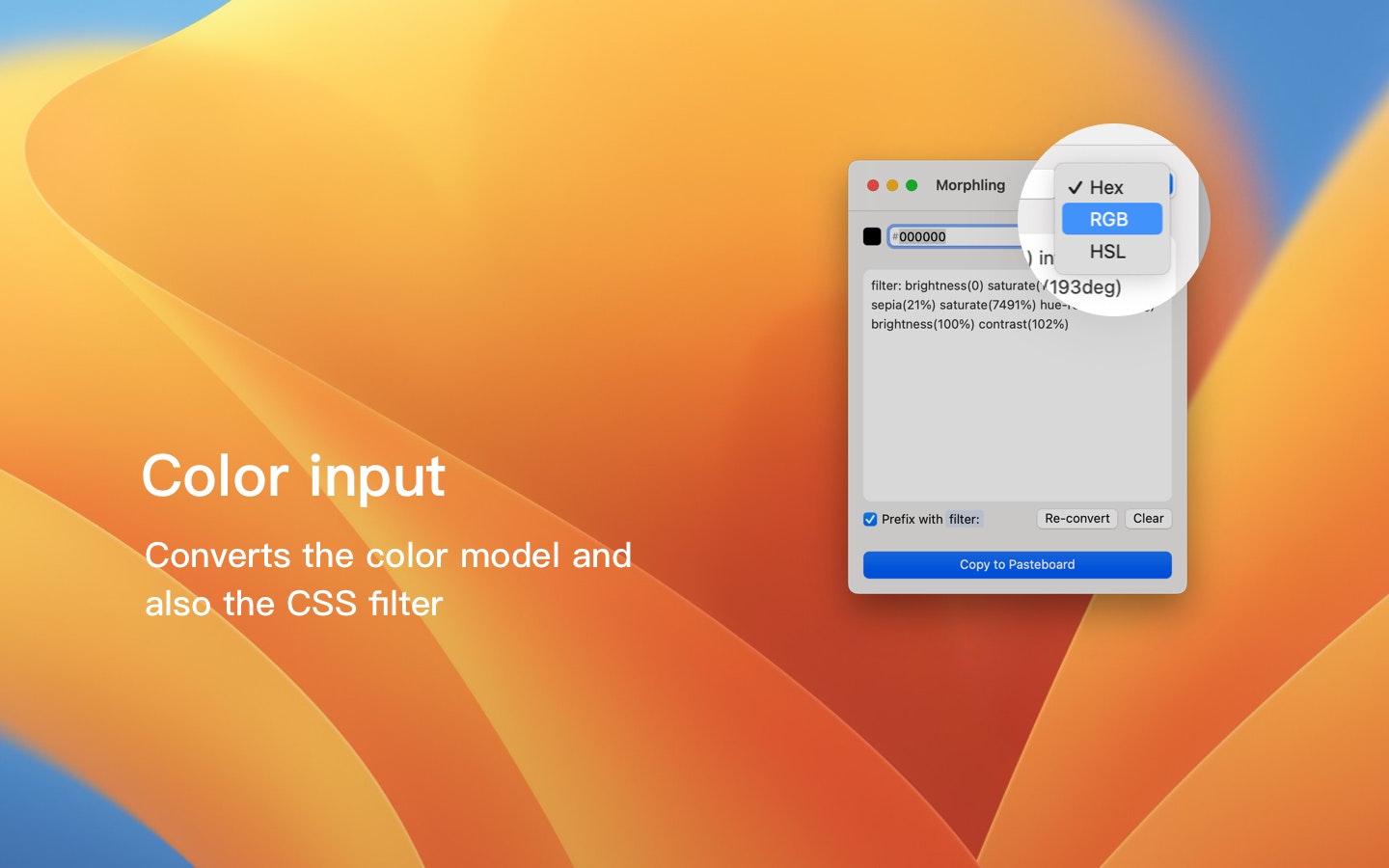Focus the hex color input field
Image resolution: width=1389 pixels, height=868 pixels.
point(955,236)
